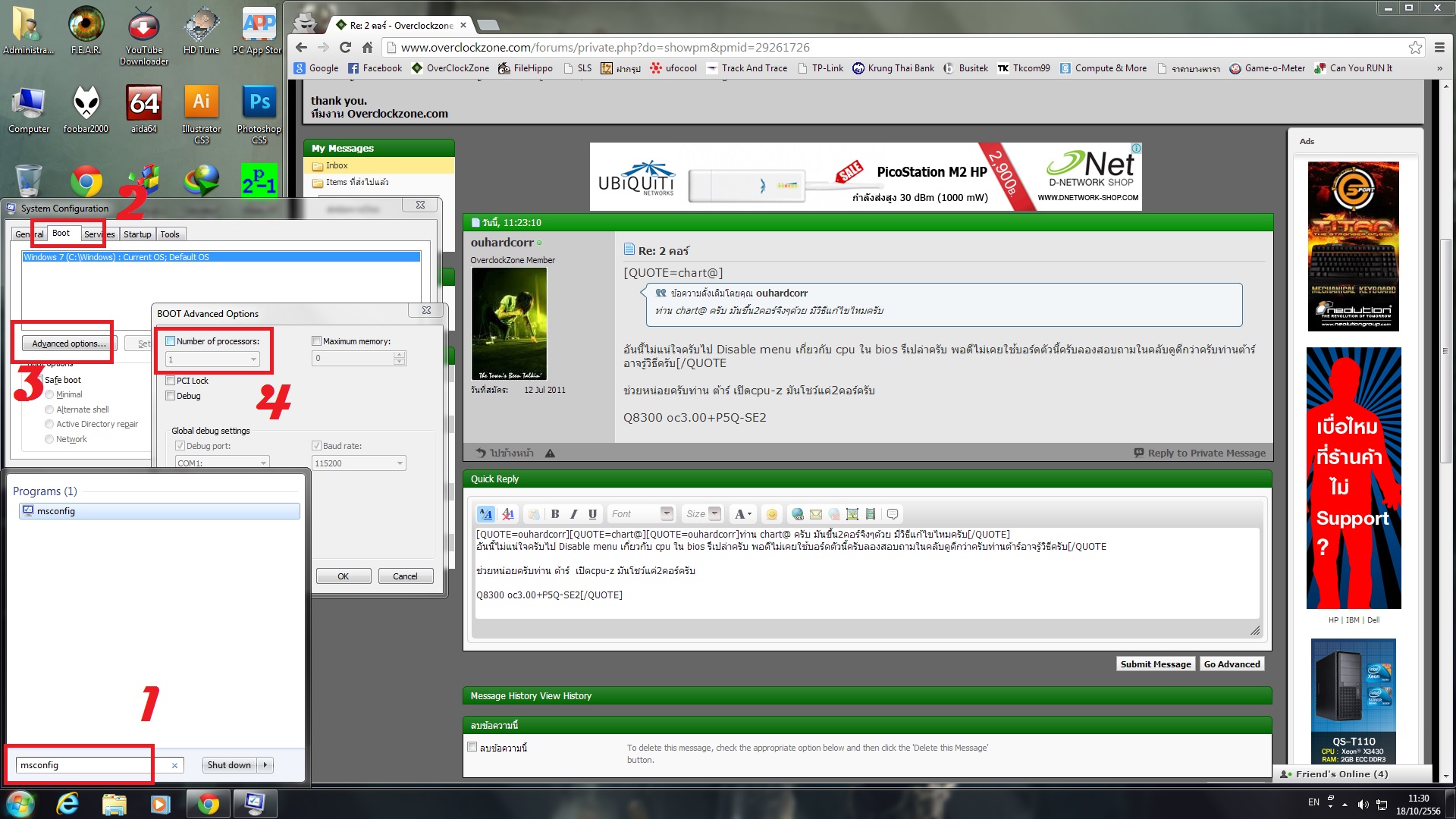Image resolution: width=1456 pixels, height=819 pixels.
Task: Open the smiley emoticon picker
Action: coord(771,514)
